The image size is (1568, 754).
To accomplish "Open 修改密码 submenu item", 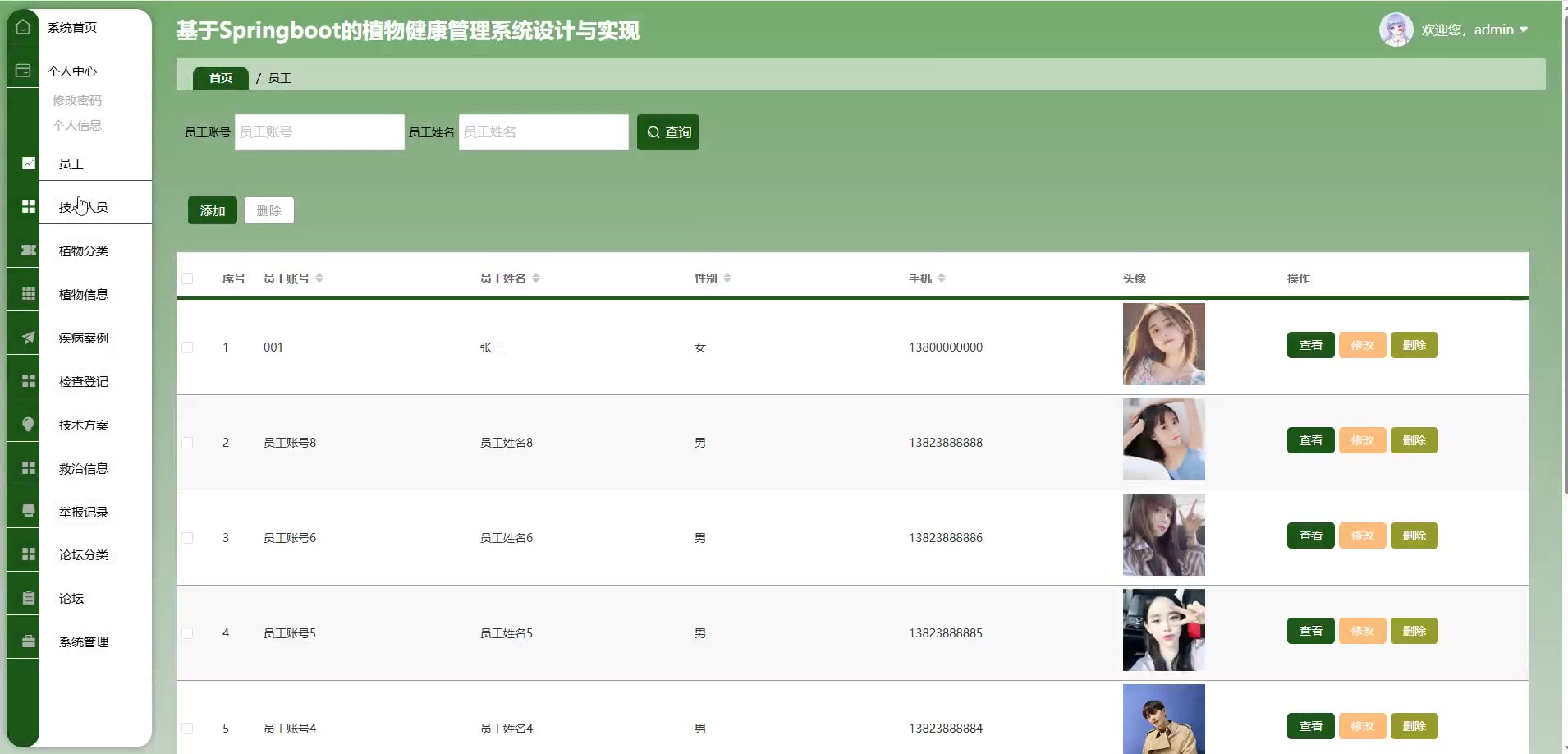I will click(77, 100).
